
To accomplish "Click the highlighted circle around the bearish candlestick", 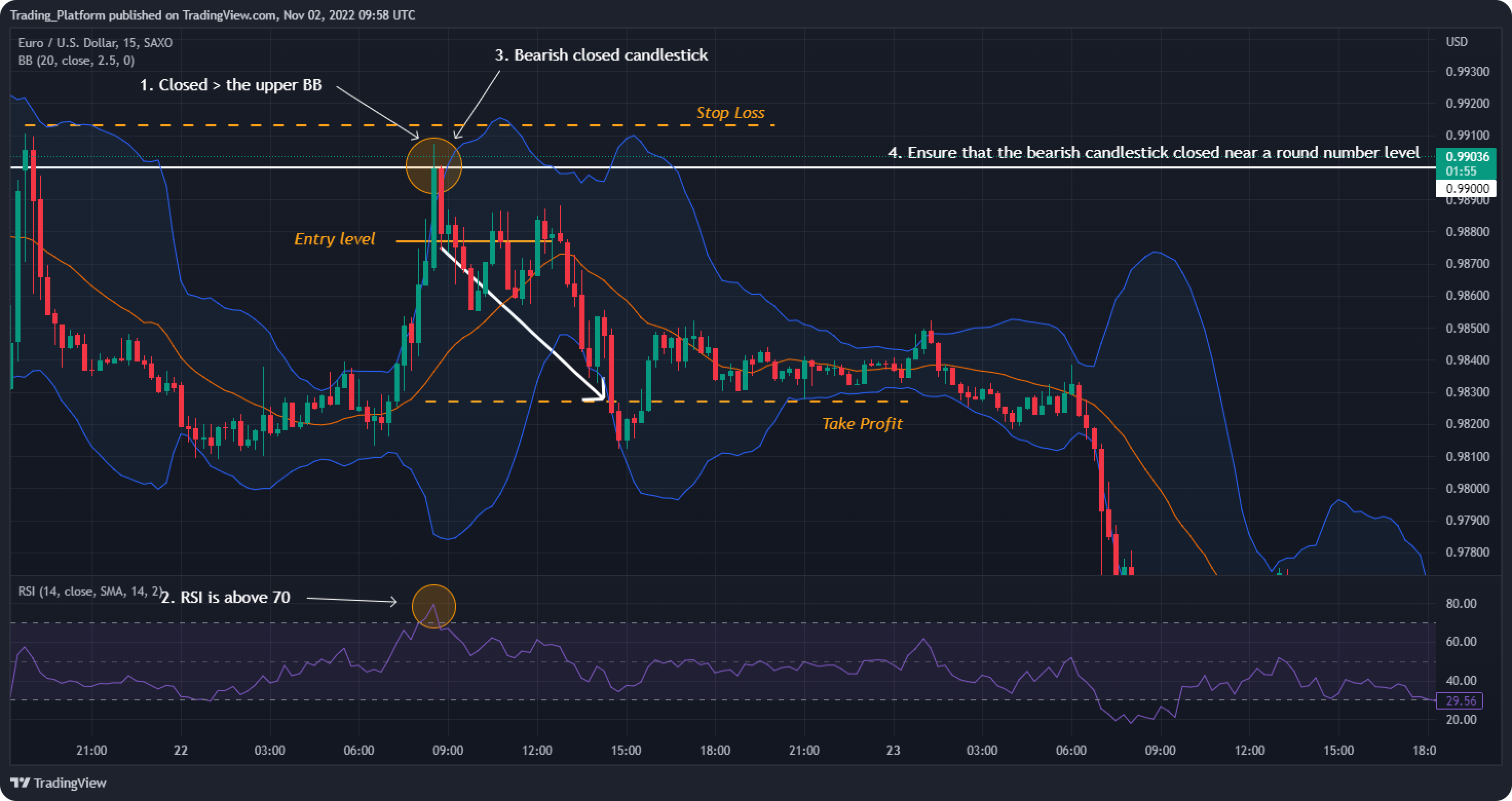I will 434,166.
